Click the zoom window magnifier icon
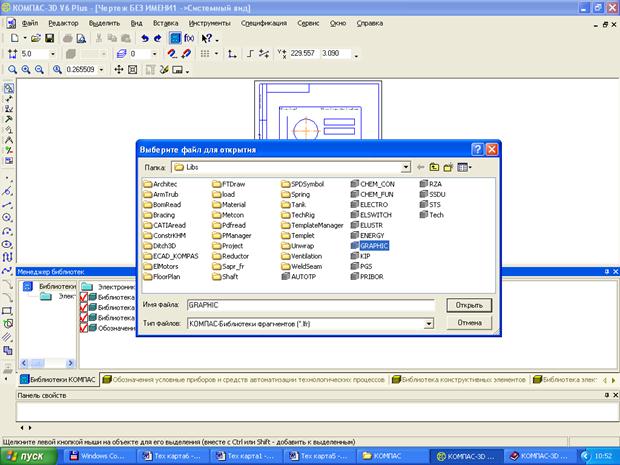Viewport: 620px width, 465px height. point(12,70)
